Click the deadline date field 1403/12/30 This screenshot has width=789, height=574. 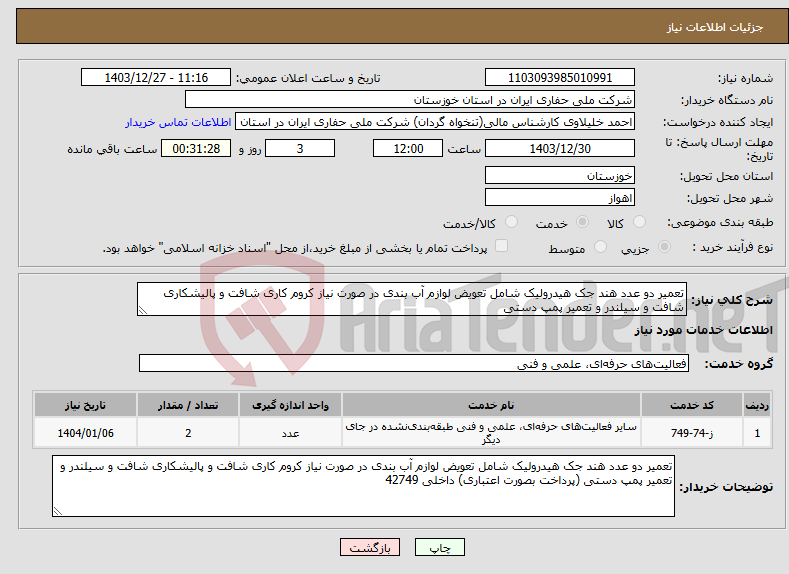[560, 148]
